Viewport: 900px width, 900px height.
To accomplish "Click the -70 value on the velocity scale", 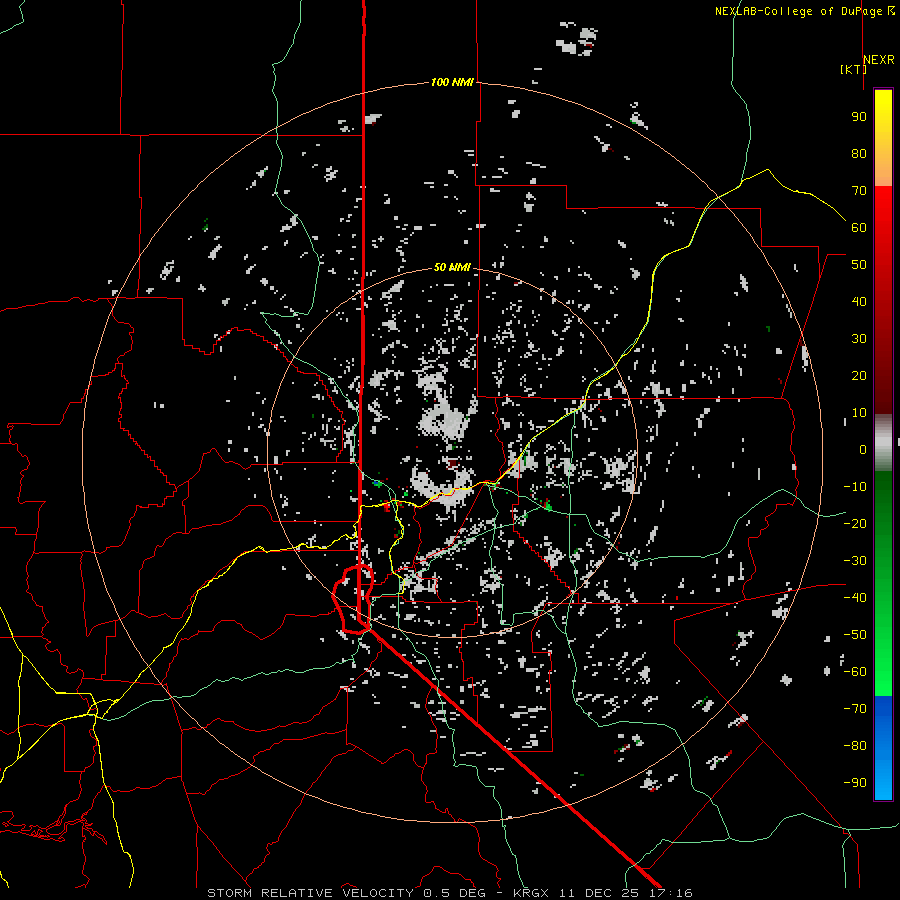I will (855, 708).
